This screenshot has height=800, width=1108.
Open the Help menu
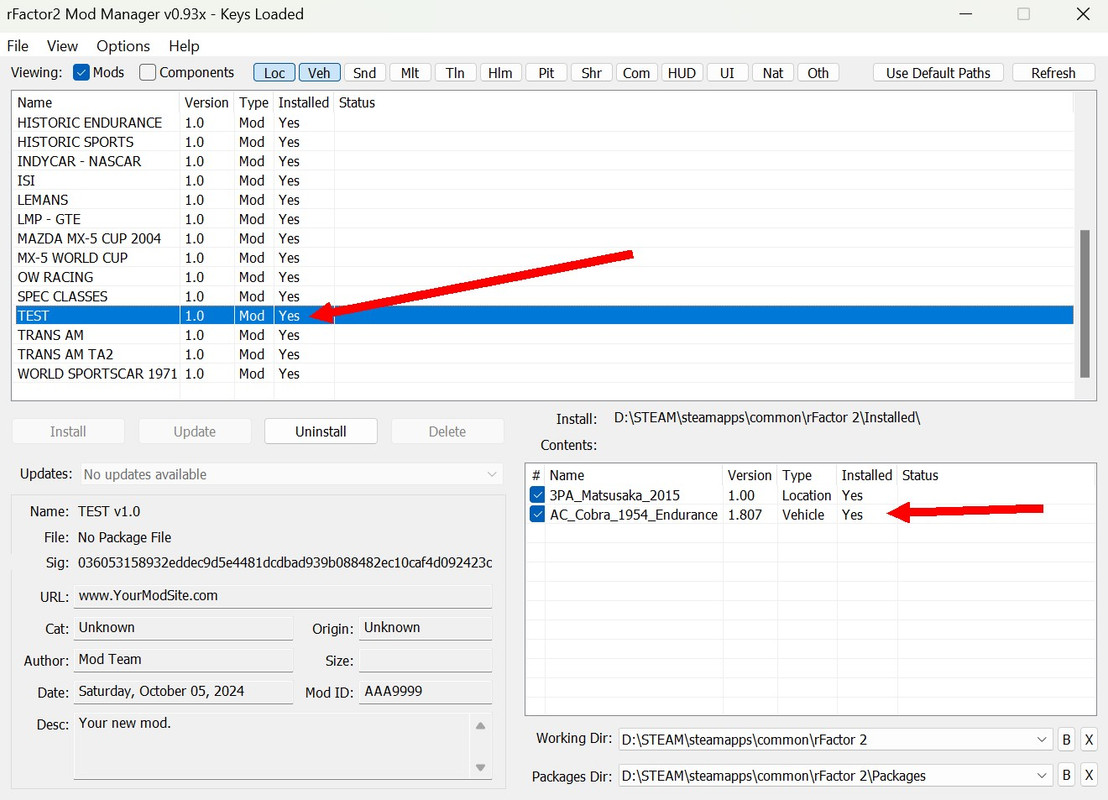click(x=184, y=46)
